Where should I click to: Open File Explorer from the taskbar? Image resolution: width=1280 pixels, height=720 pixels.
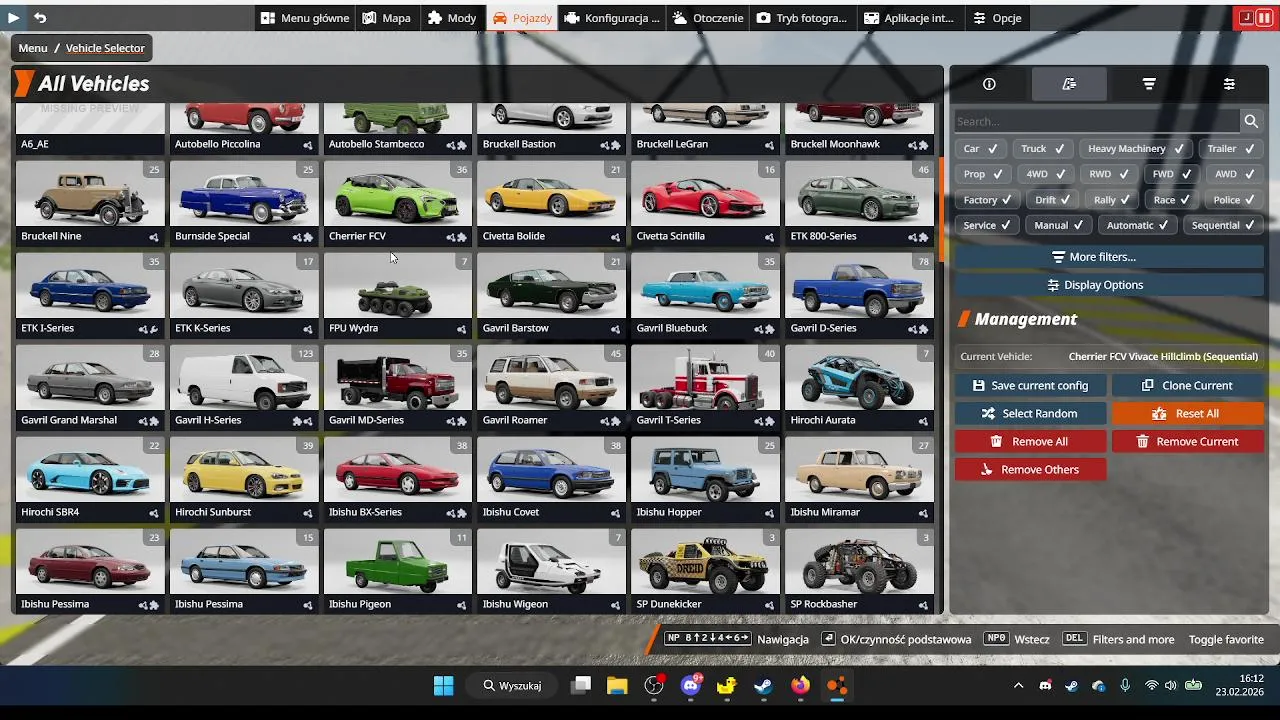click(616, 686)
